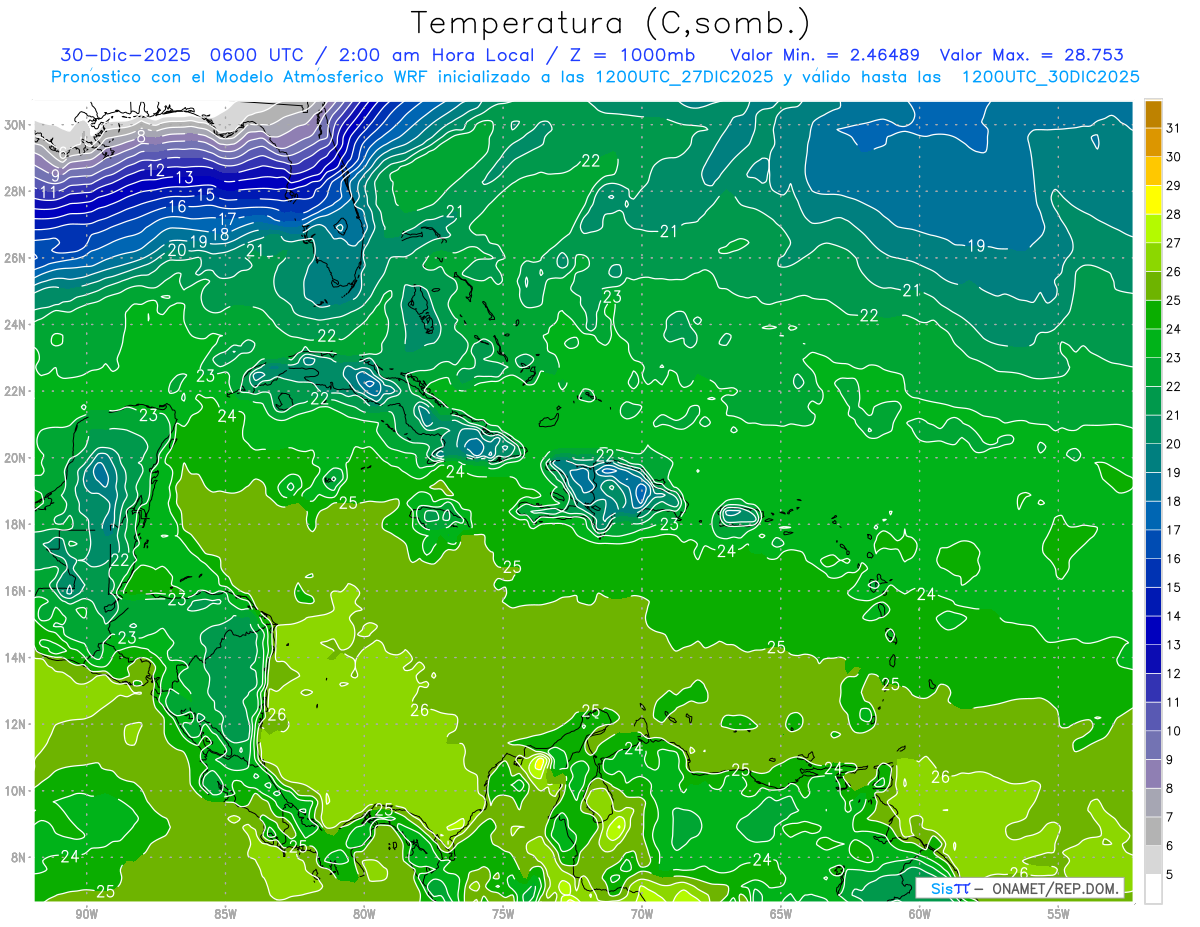
Task: Click the legend value 28
Action: (1174, 214)
